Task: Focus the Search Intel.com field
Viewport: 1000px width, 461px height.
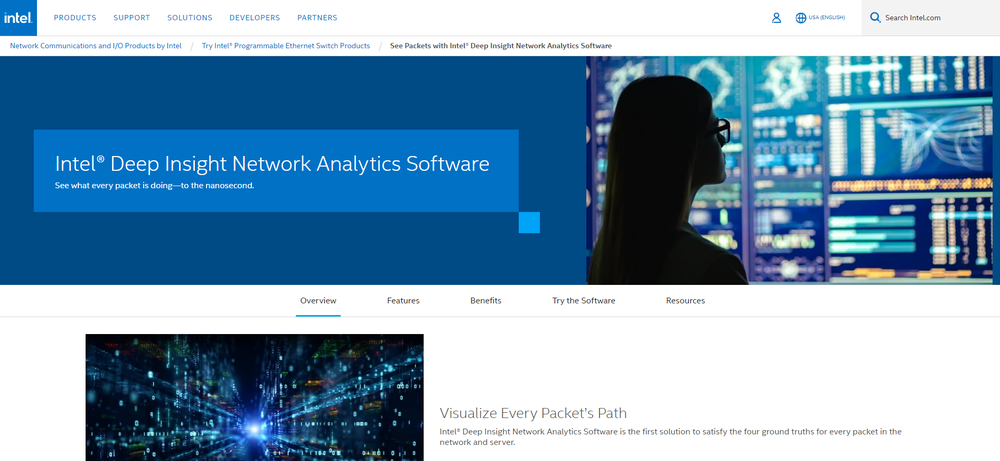Action: click(930, 18)
